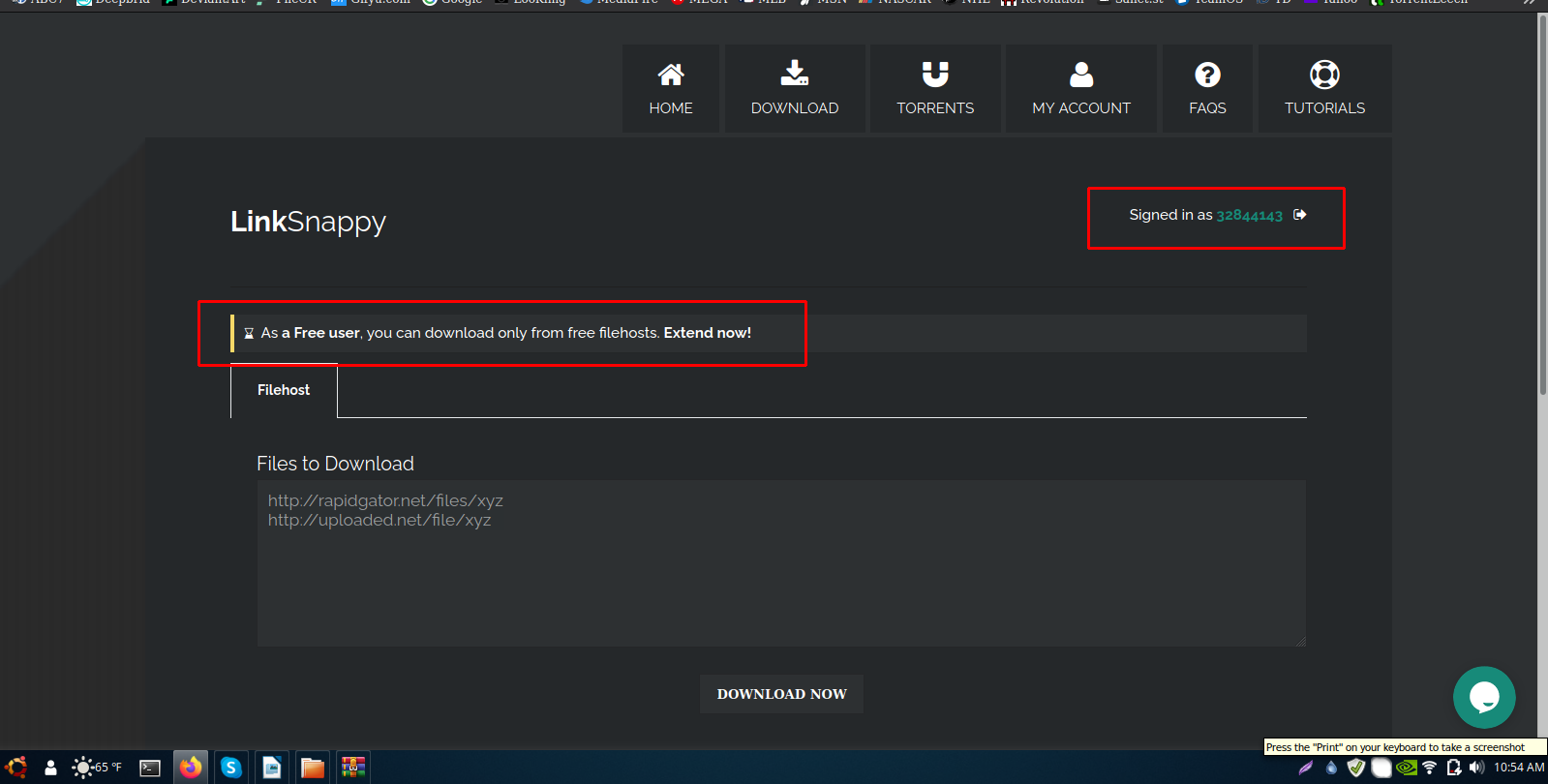The image size is (1548, 784).
Task: Open the volume speaker tray icon
Action: pyautogui.click(x=1476, y=768)
